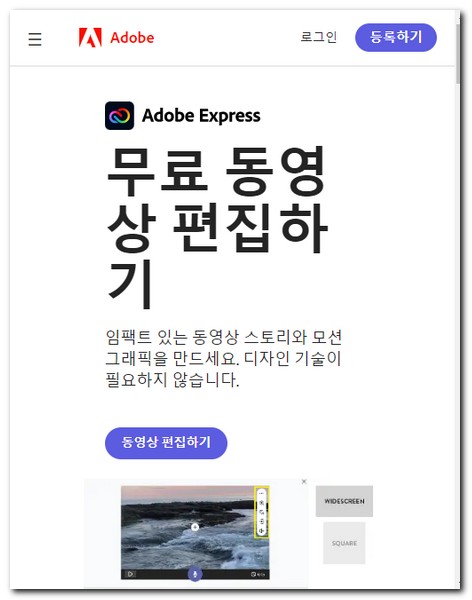
Task: Click the 무료 동영상 편집하기 headline
Action: (x=216, y=227)
